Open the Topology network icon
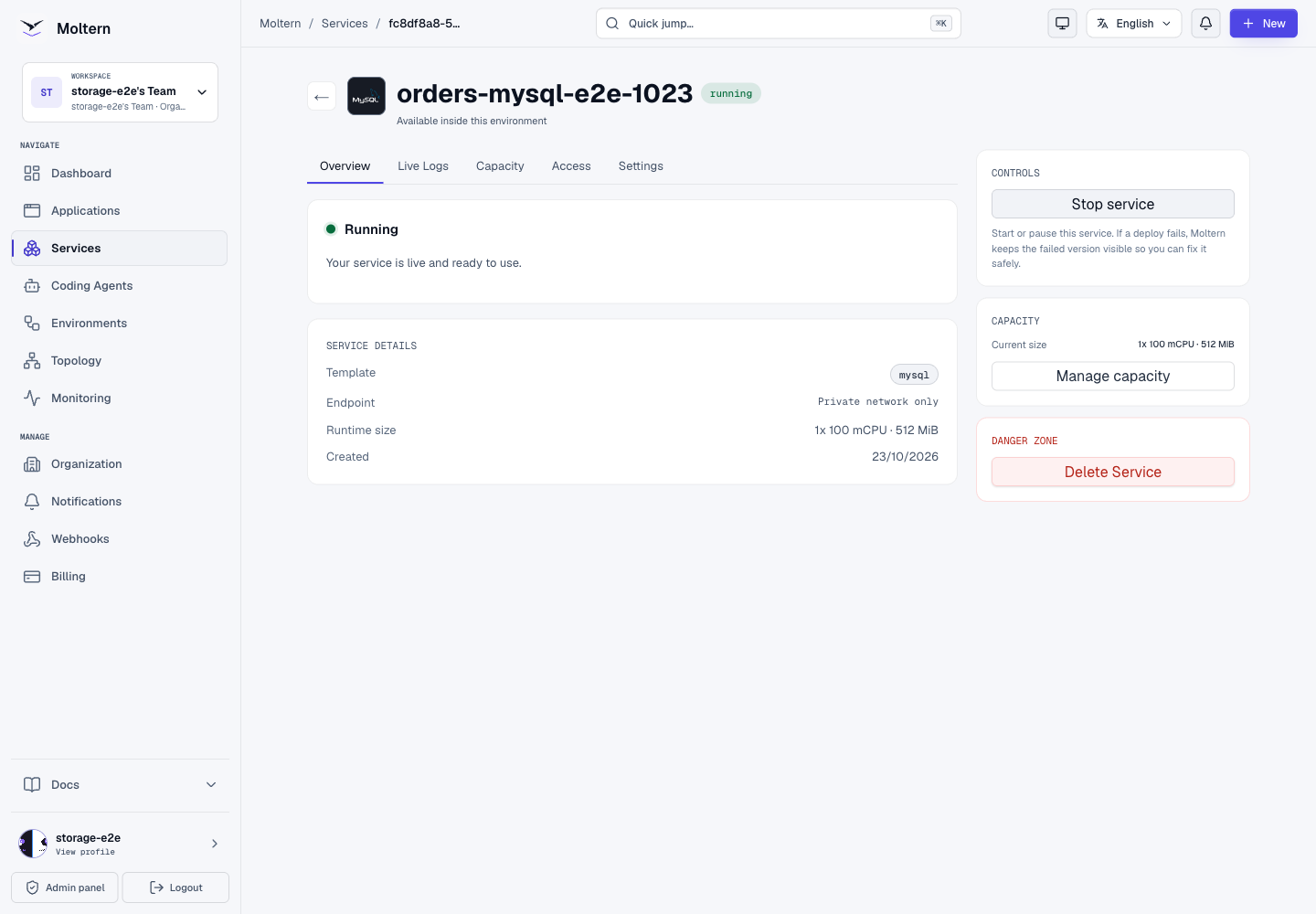Image resolution: width=1316 pixels, height=914 pixels. [x=32, y=361]
